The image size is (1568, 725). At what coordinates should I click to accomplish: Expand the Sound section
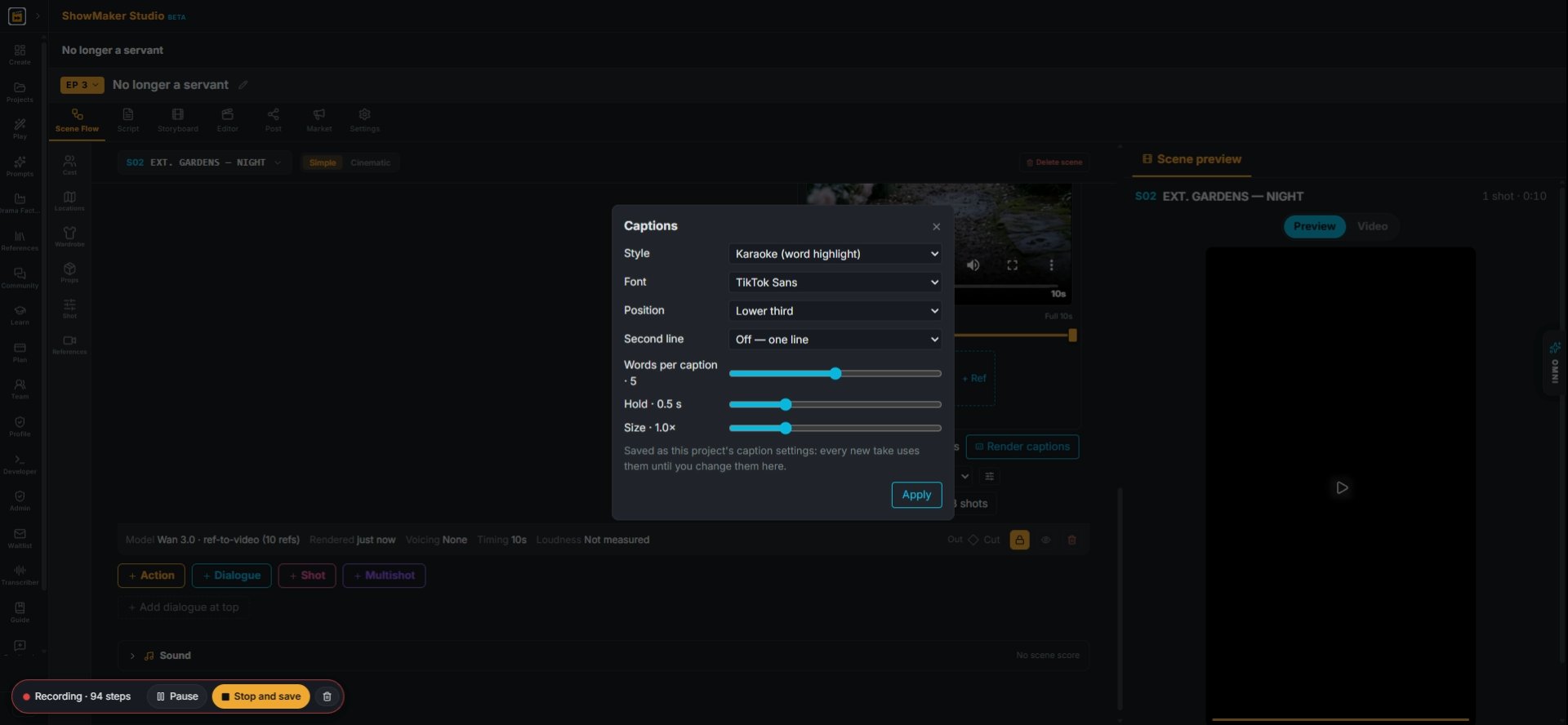click(x=132, y=656)
